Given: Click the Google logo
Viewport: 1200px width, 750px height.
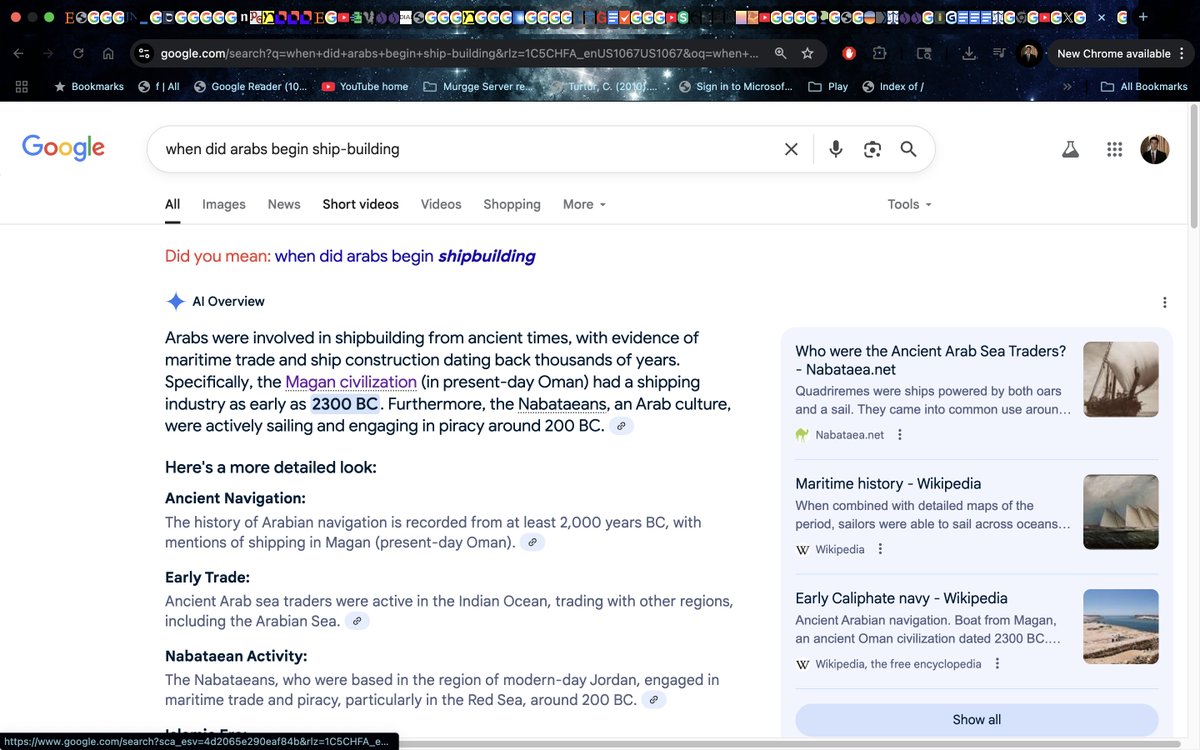Looking at the screenshot, I should click(63, 148).
